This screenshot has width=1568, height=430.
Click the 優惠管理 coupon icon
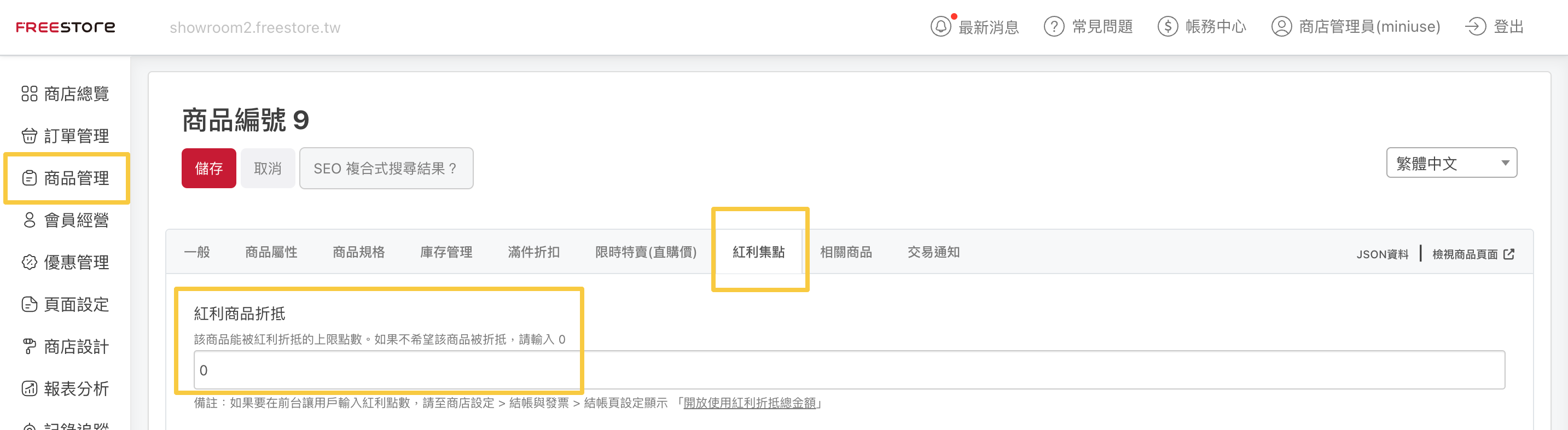tap(29, 263)
